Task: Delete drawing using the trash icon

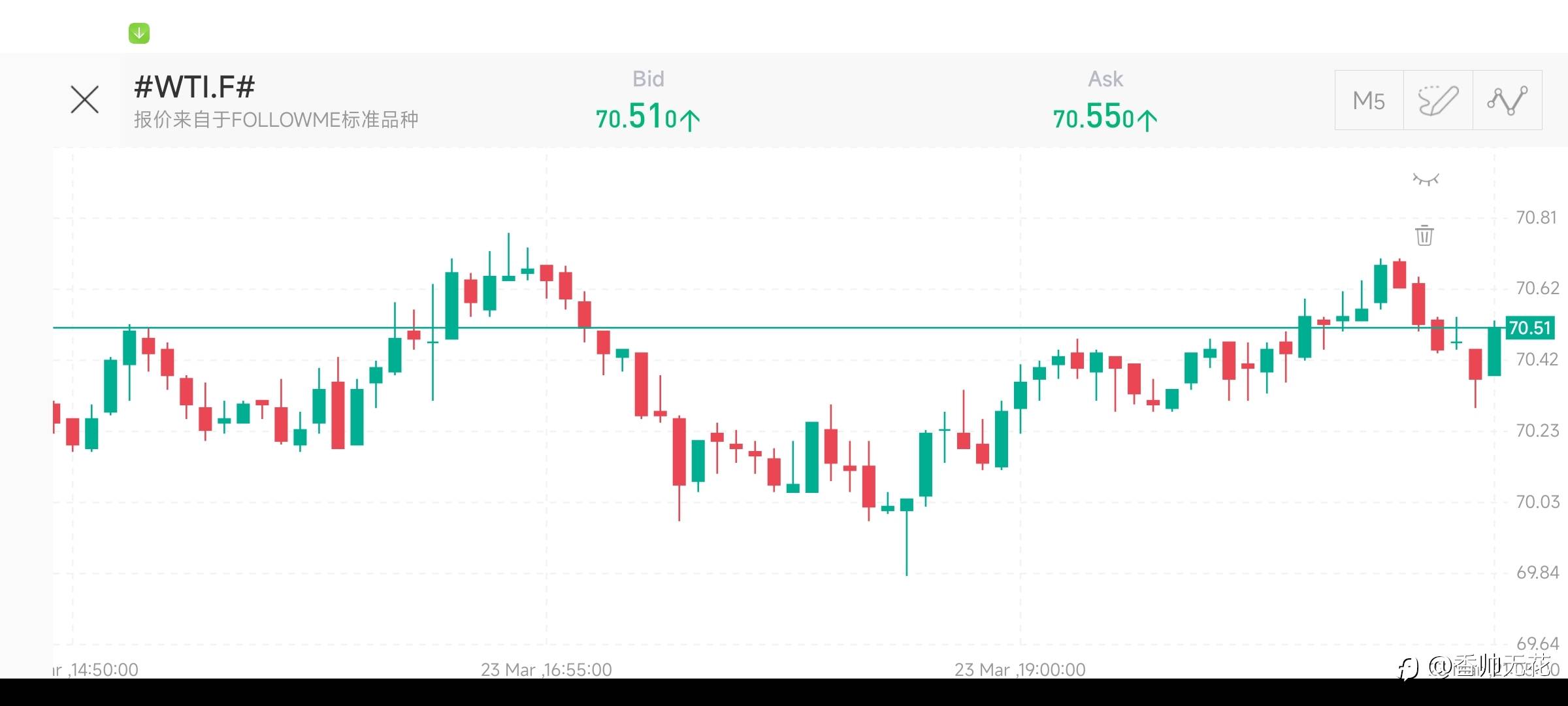Action: click(x=1425, y=235)
